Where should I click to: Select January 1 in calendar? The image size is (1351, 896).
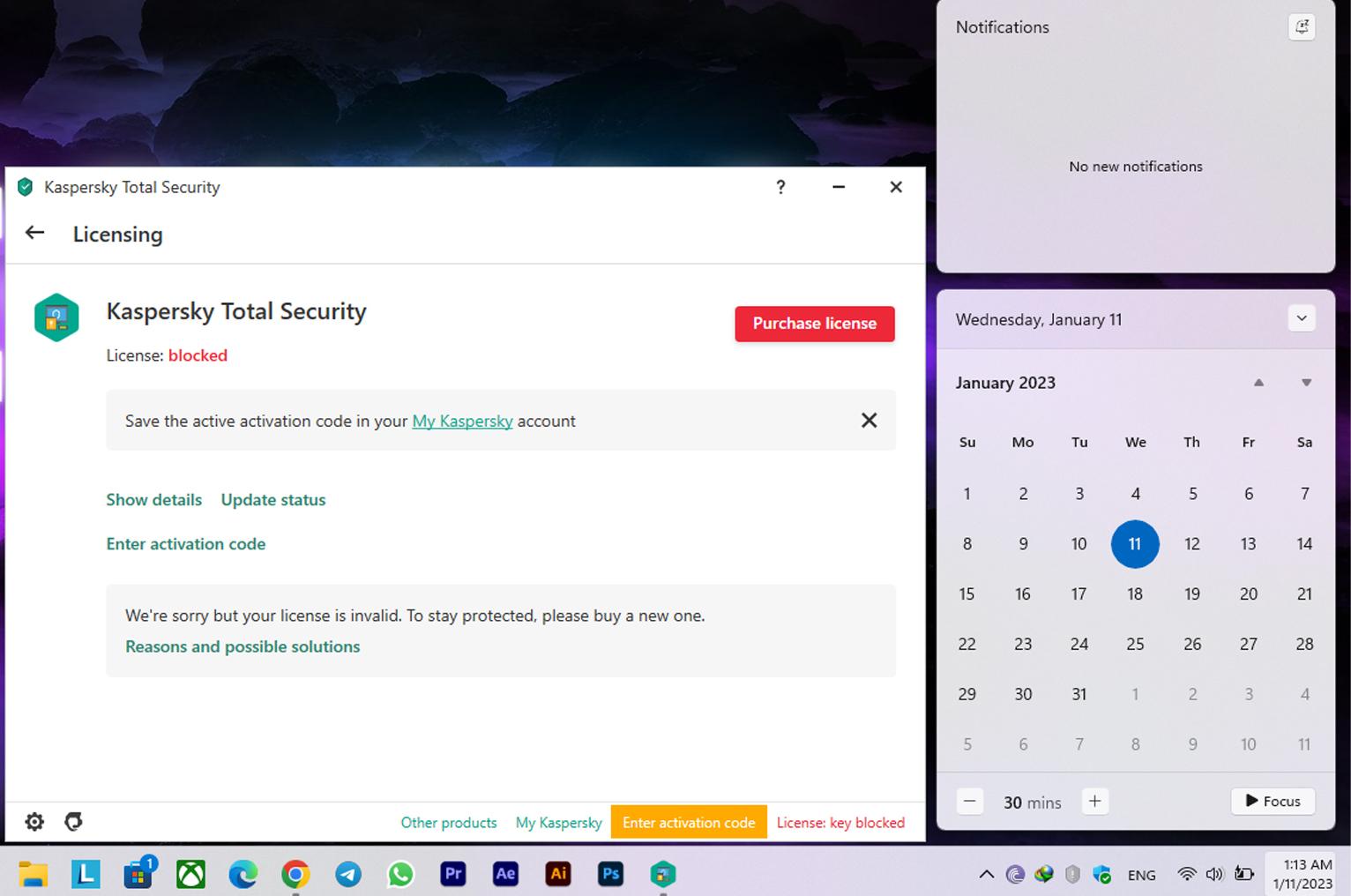pyautogui.click(x=967, y=494)
